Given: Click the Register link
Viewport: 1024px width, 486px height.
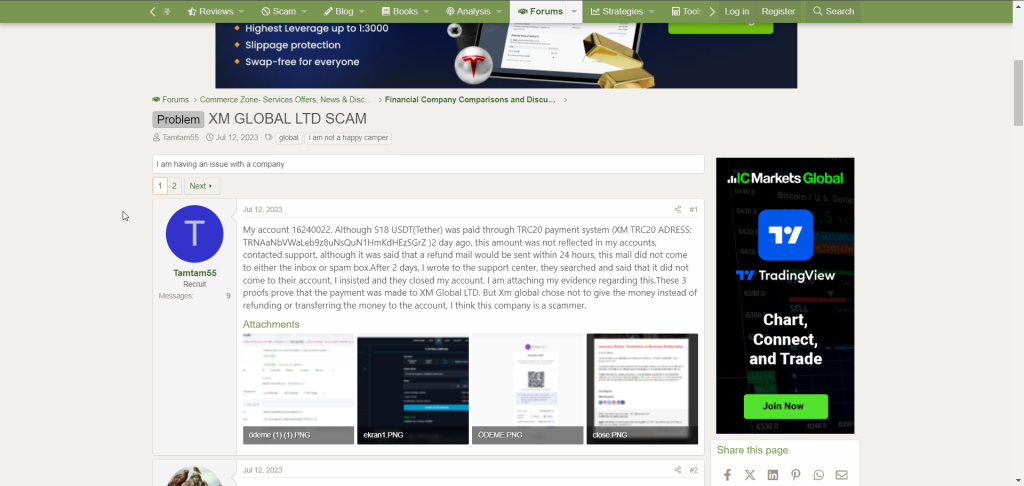Looking at the screenshot, I should pyautogui.click(x=778, y=11).
